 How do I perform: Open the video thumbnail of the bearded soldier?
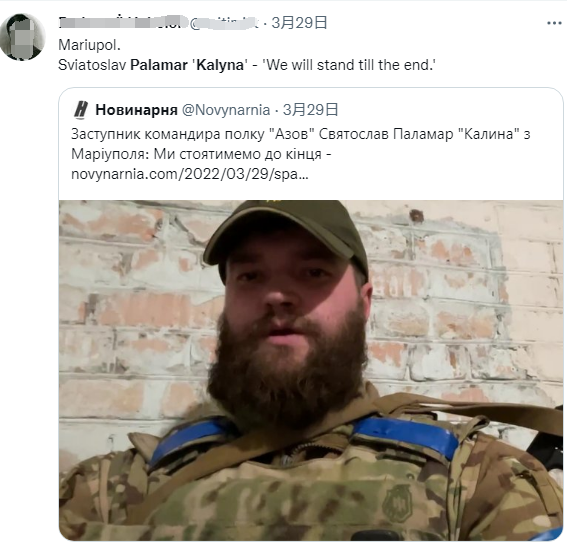(311, 370)
